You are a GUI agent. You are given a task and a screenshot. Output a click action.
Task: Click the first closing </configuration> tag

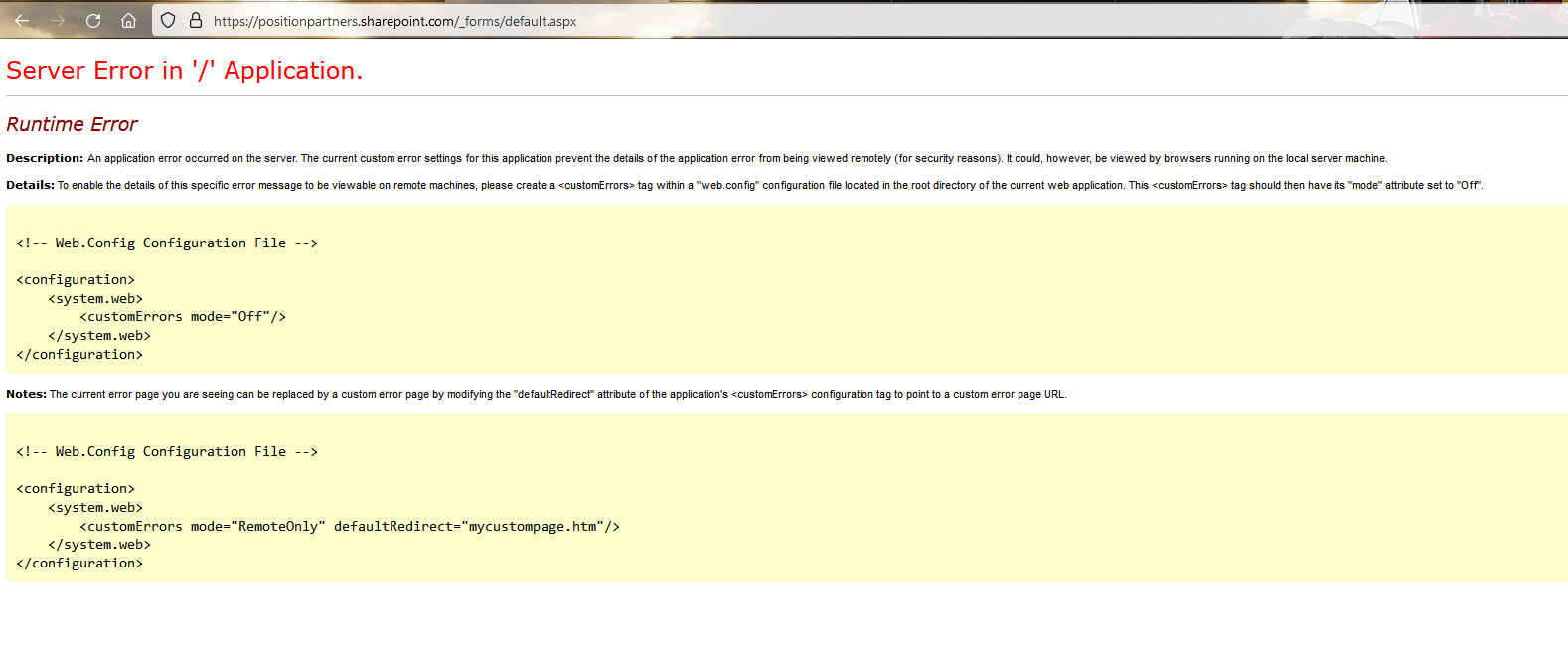click(79, 355)
